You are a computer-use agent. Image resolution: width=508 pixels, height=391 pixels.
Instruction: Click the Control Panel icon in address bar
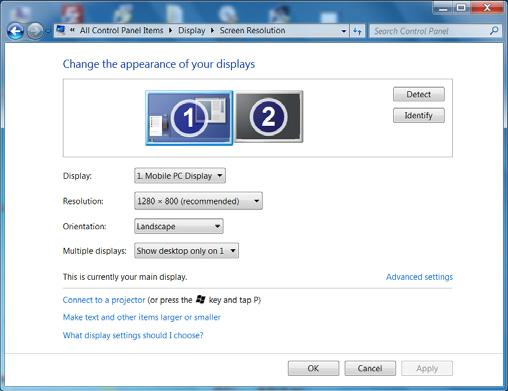(x=61, y=30)
